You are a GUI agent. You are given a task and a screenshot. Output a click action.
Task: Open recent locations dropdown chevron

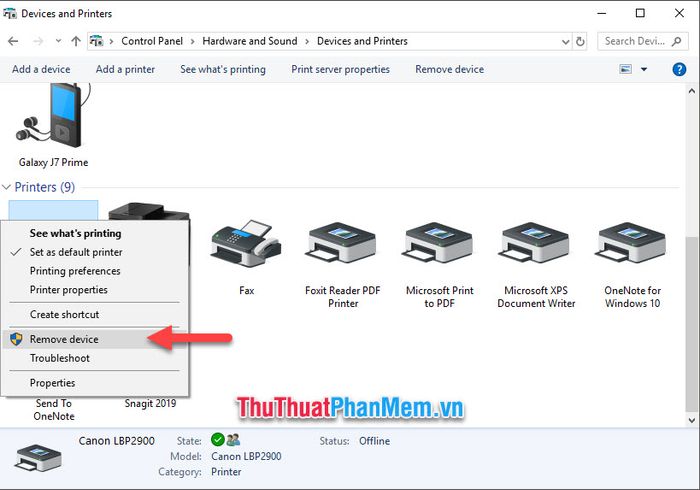(x=58, y=41)
